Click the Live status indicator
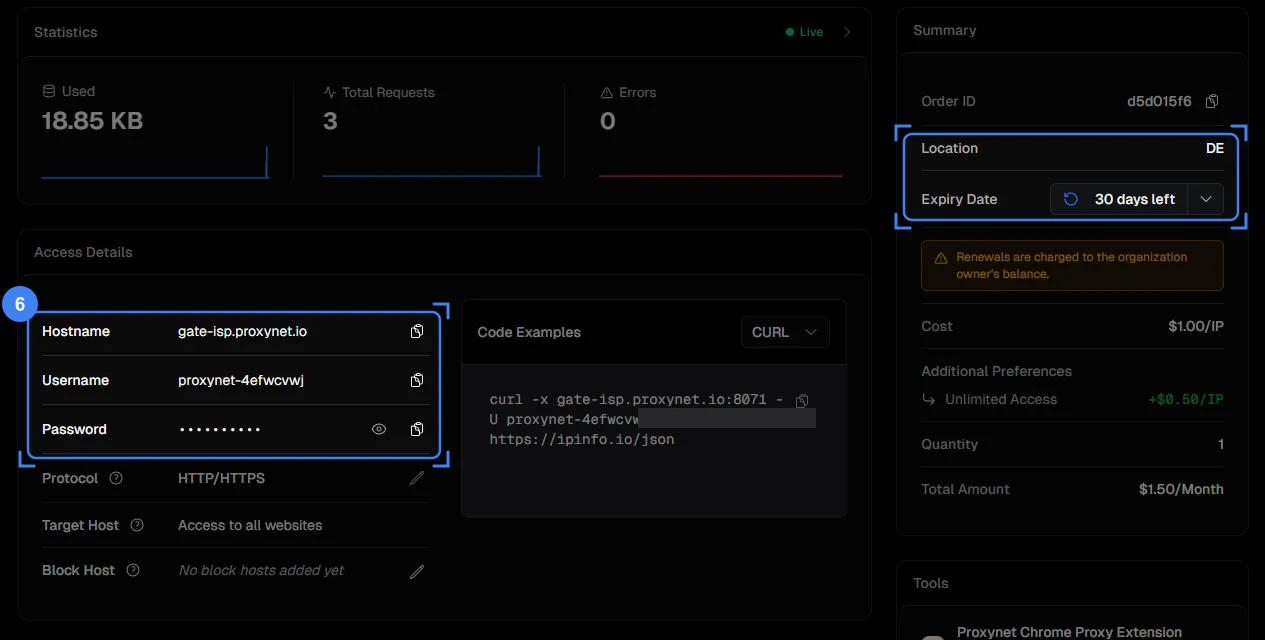The image size is (1265, 640). [x=805, y=32]
